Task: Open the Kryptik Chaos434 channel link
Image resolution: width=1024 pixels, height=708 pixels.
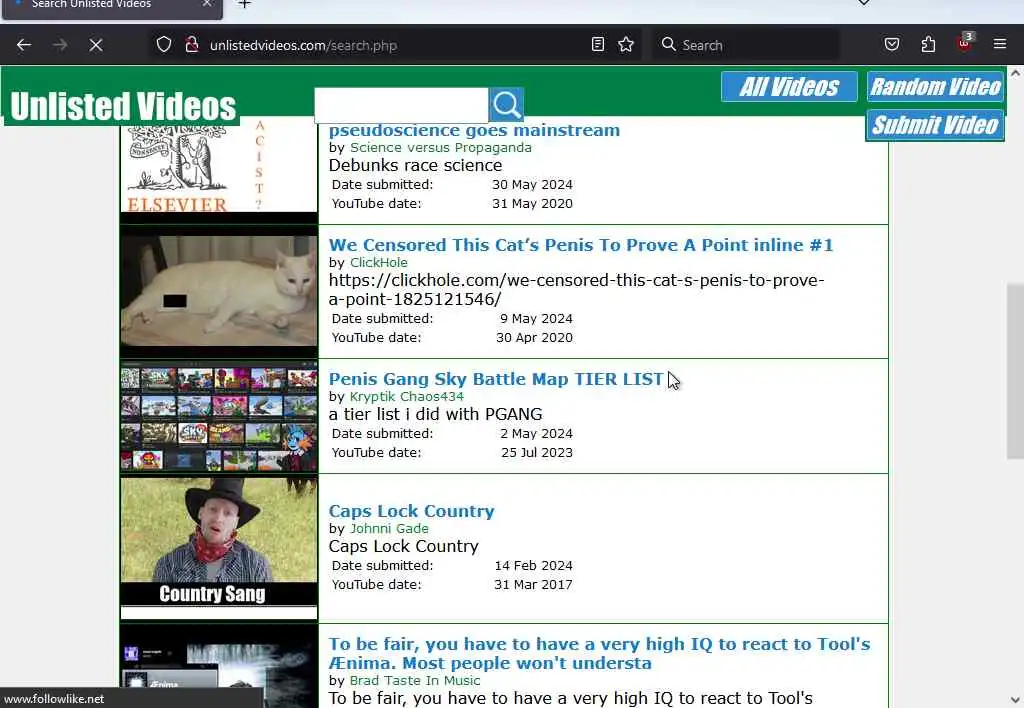Action: (x=407, y=396)
